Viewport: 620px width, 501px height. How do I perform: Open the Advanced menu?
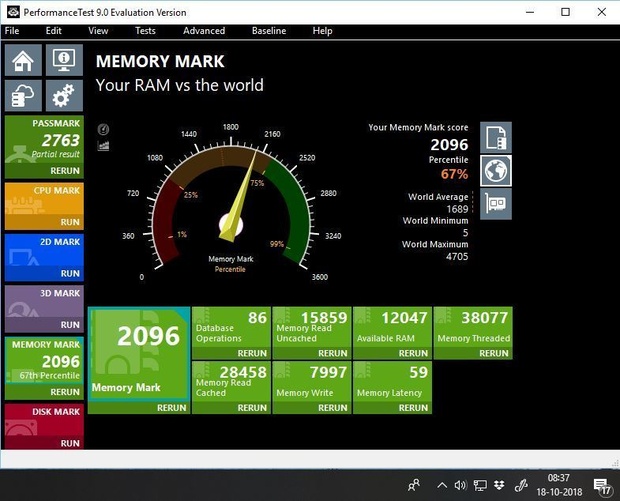click(x=204, y=31)
